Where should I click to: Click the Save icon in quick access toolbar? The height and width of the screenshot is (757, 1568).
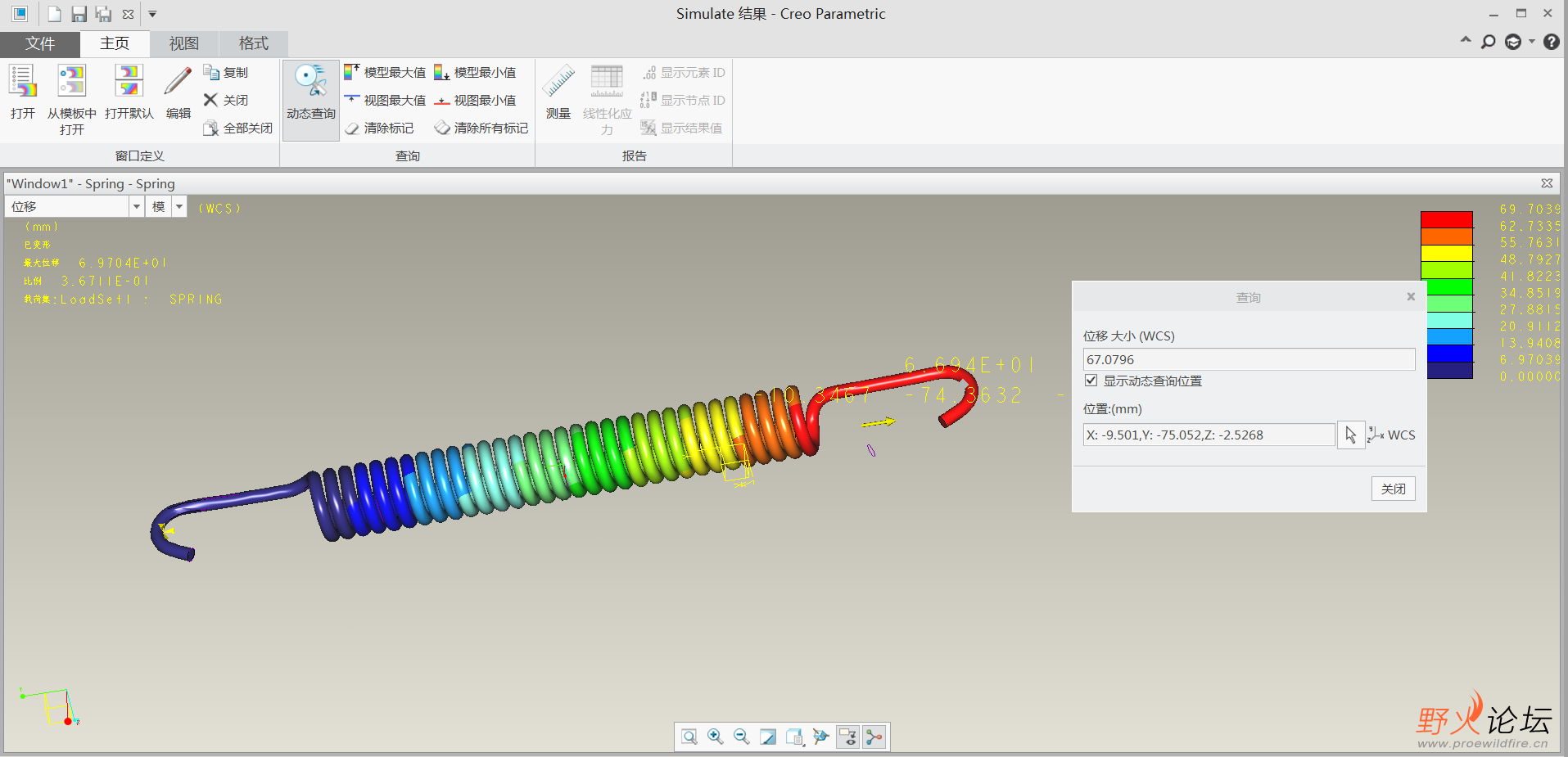[79, 14]
